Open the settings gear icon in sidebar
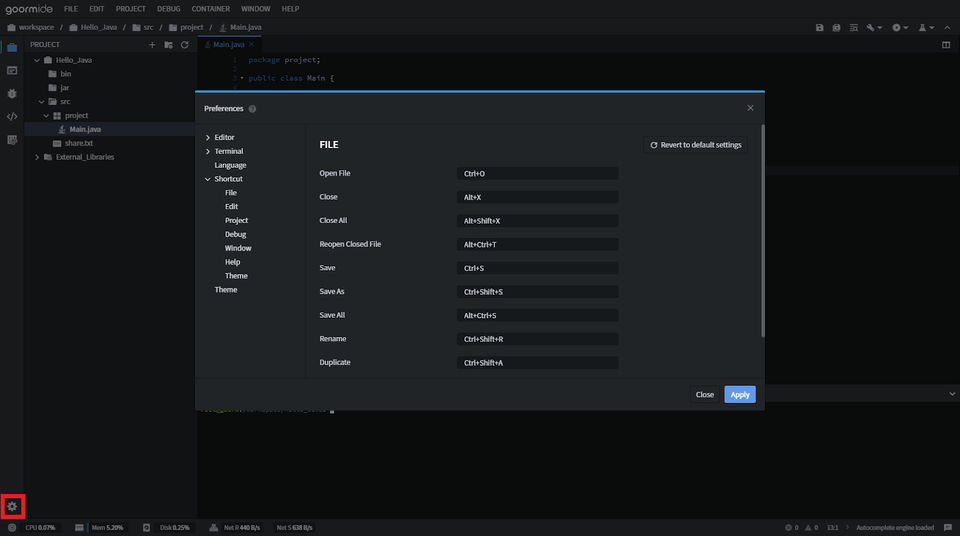The width and height of the screenshot is (960, 536). (x=12, y=507)
